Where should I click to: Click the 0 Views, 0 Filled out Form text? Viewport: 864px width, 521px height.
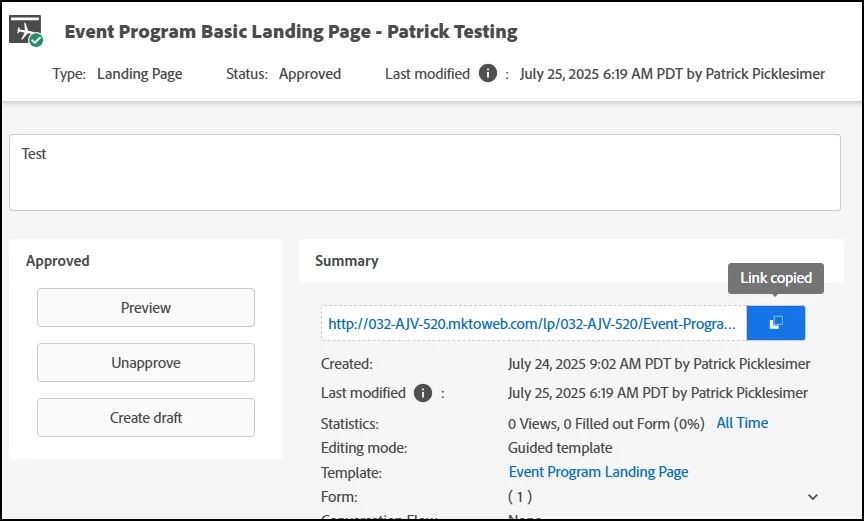[606, 424]
